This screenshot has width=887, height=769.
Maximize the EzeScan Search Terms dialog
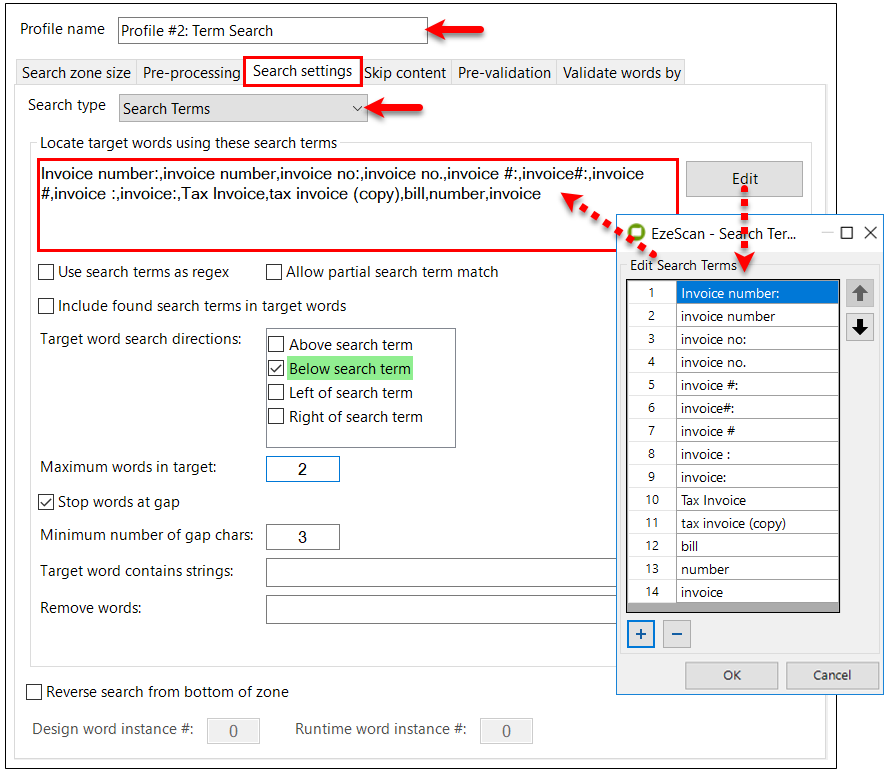point(846,233)
